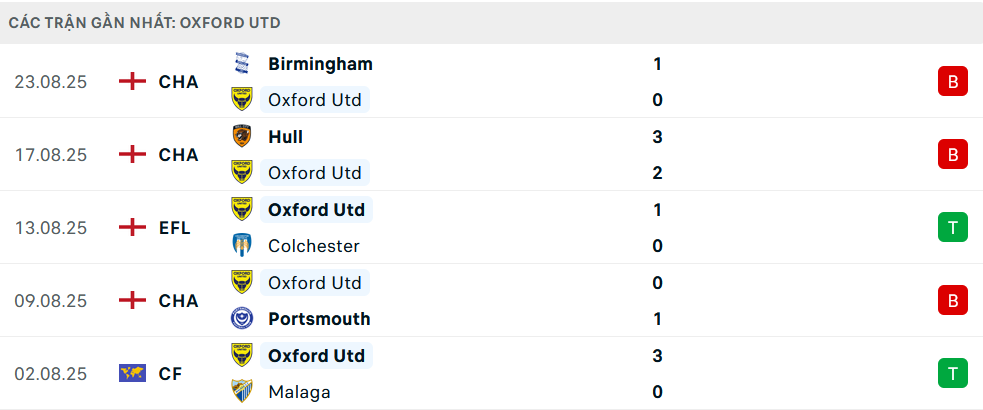The height and width of the screenshot is (410, 983).
Task: Select the Colchester team name
Action: [314, 246]
